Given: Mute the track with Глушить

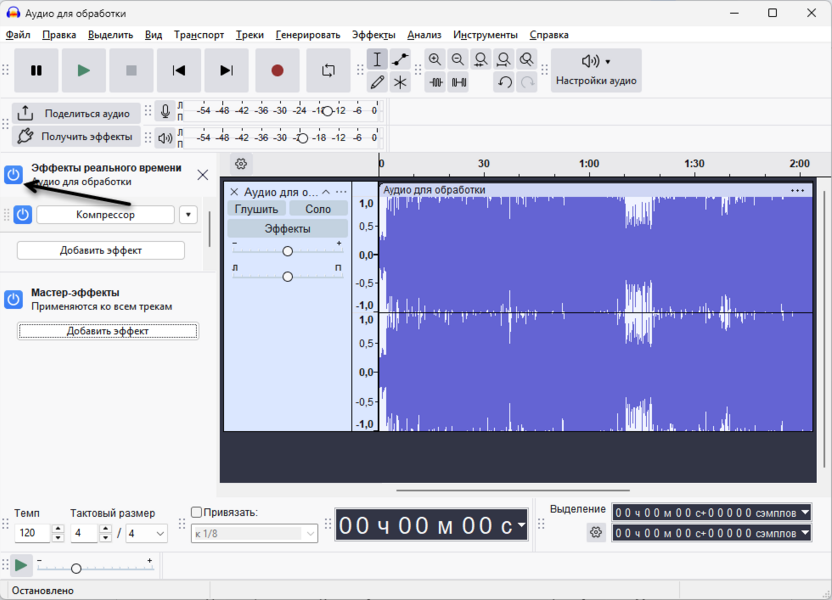Looking at the screenshot, I should (x=256, y=209).
